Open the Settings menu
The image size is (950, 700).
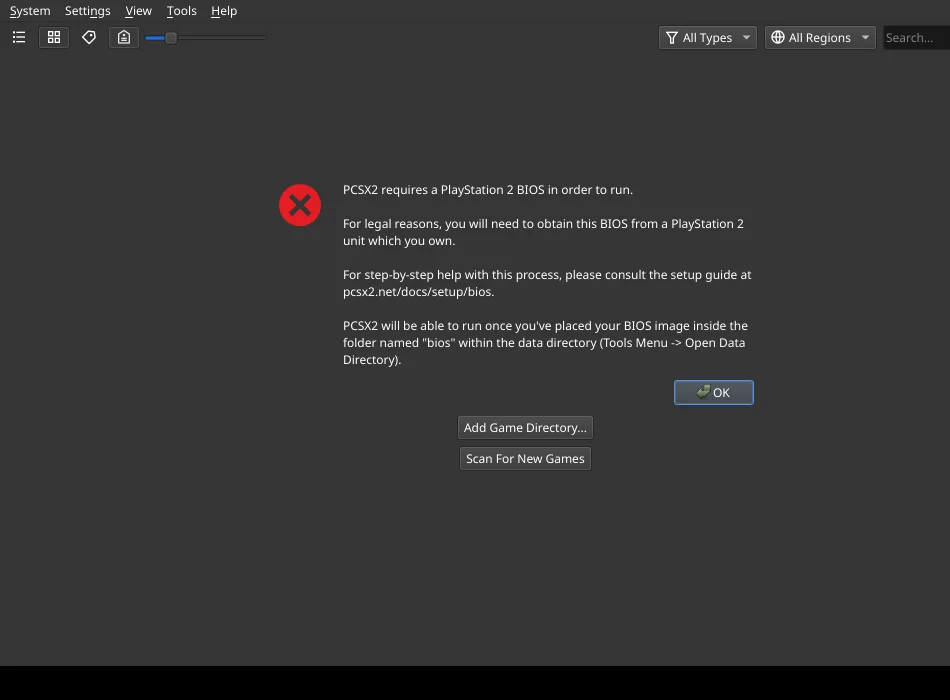pyautogui.click(x=88, y=11)
